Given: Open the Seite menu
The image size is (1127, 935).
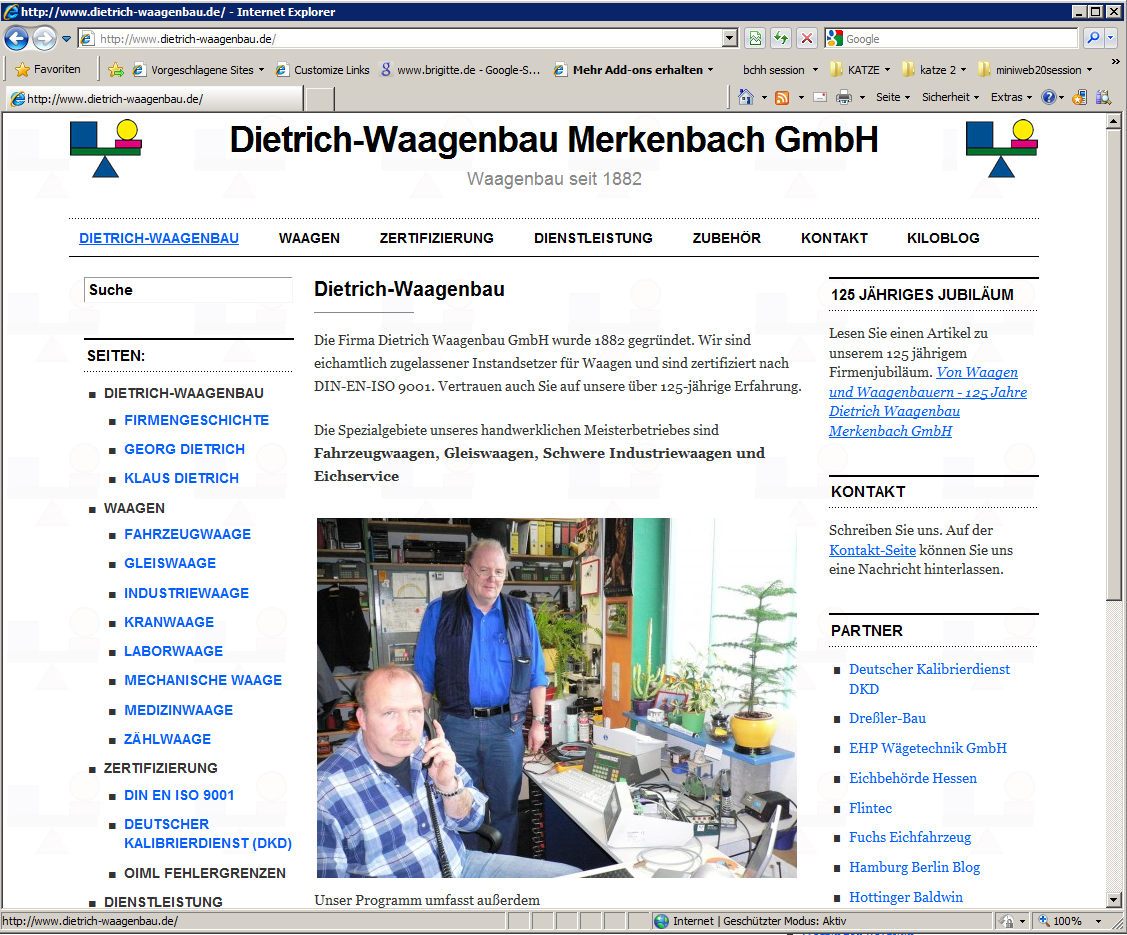Looking at the screenshot, I should point(893,97).
